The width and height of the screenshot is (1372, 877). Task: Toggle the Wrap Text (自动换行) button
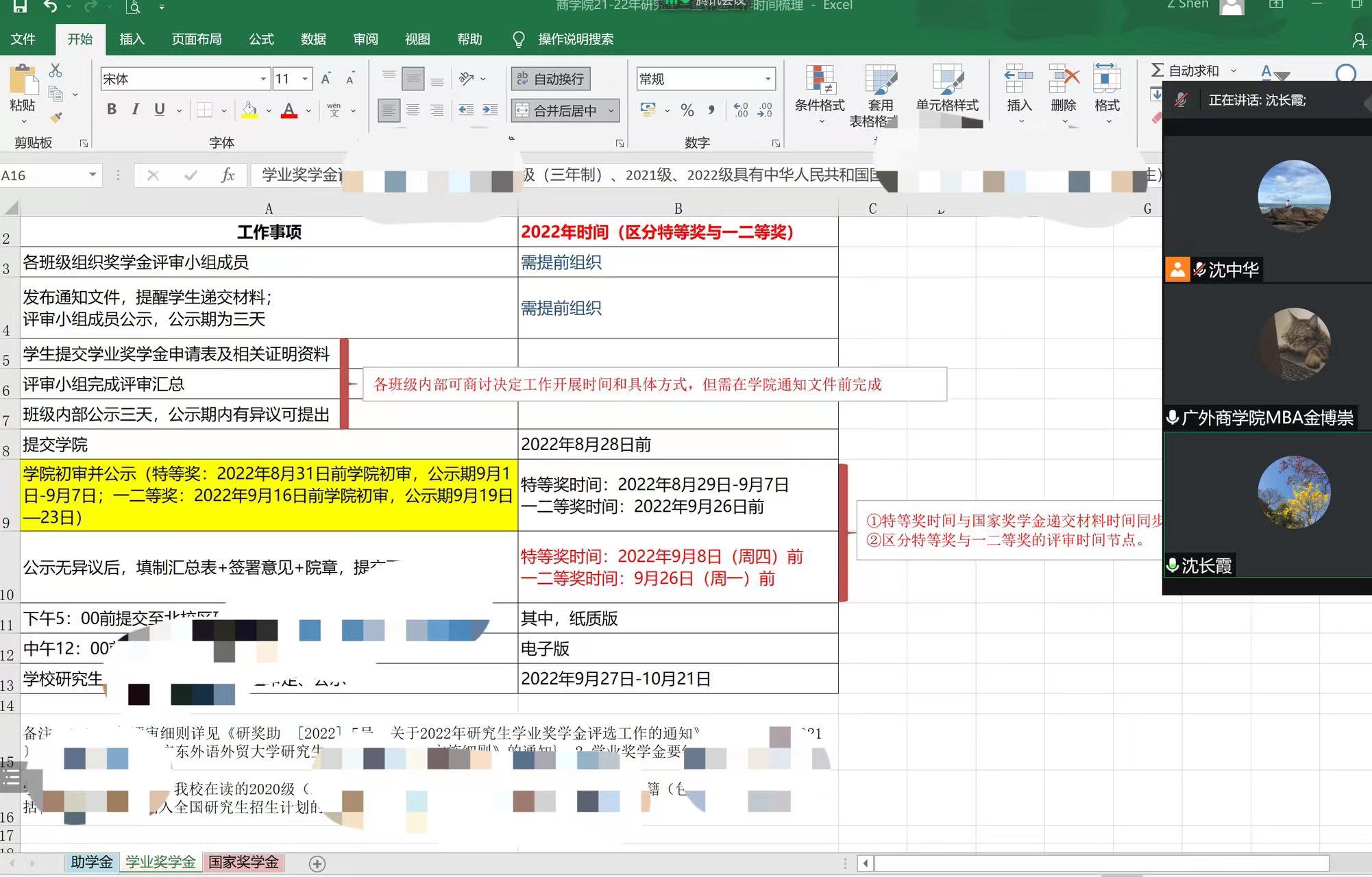(551, 79)
